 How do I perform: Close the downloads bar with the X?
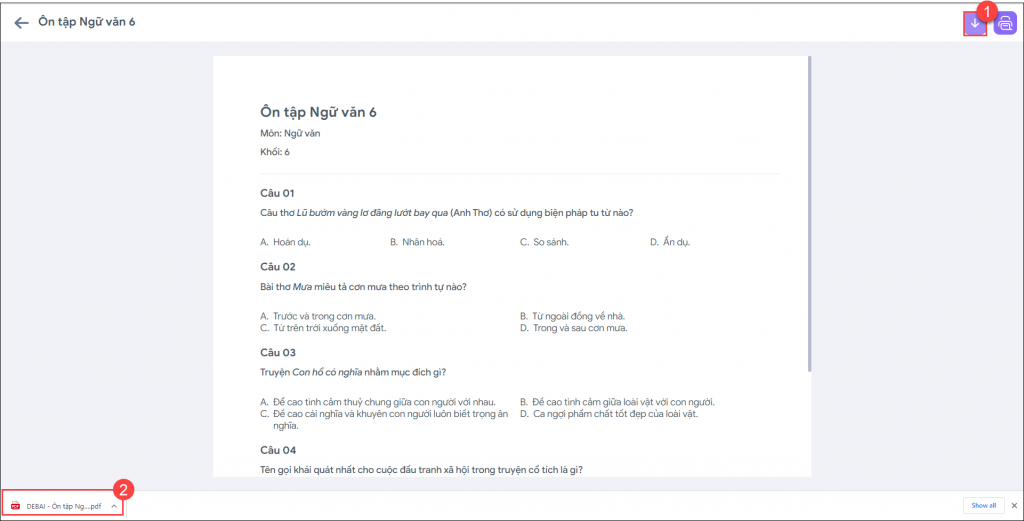point(1013,506)
